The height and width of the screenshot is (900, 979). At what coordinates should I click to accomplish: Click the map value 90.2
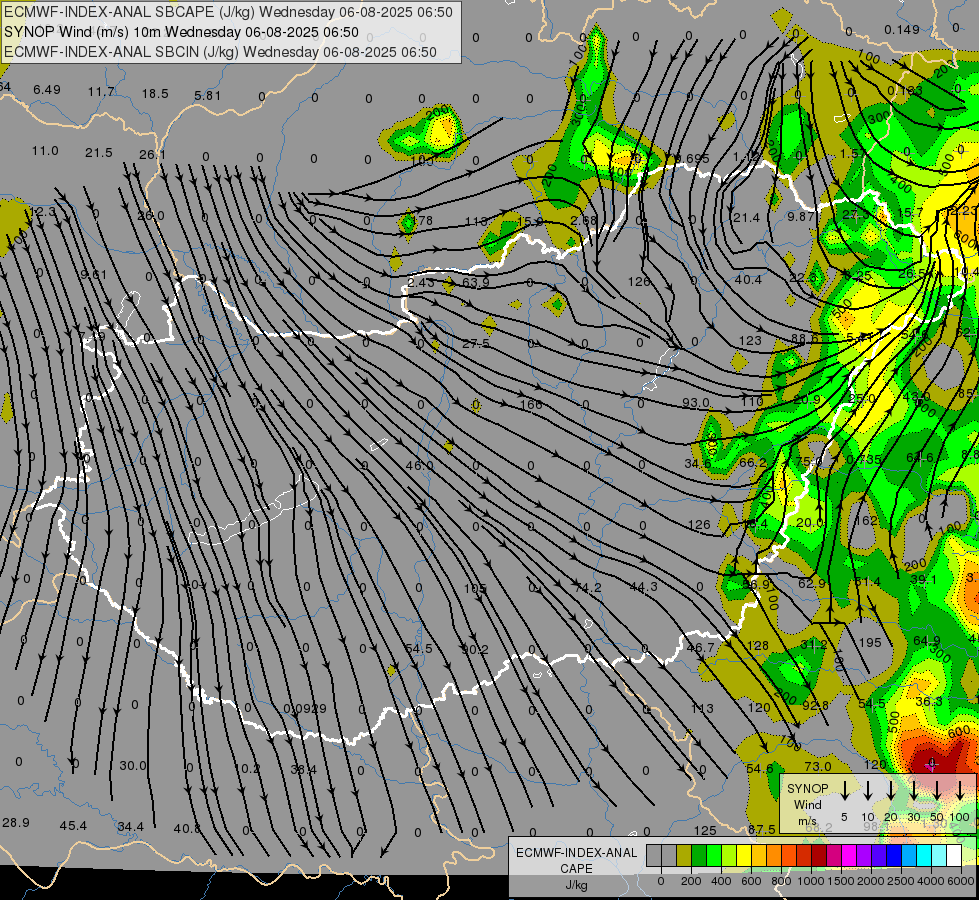click(x=475, y=650)
